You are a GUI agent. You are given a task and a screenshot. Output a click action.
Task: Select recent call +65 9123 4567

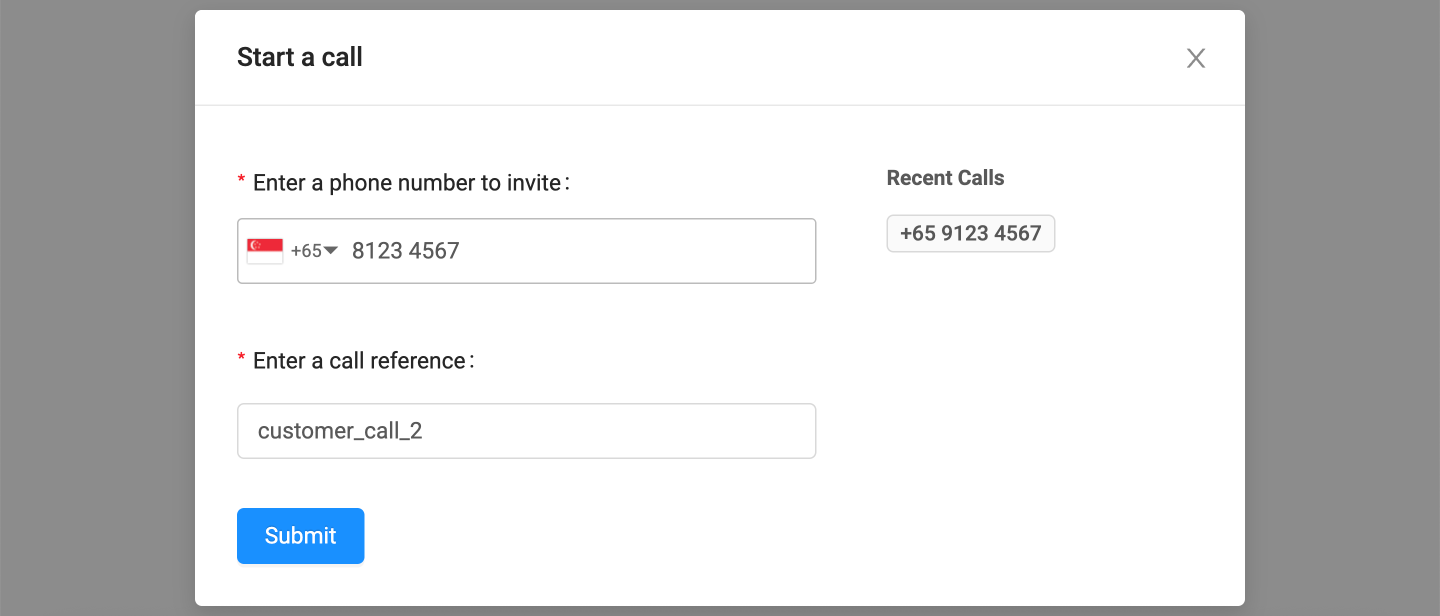tap(970, 234)
